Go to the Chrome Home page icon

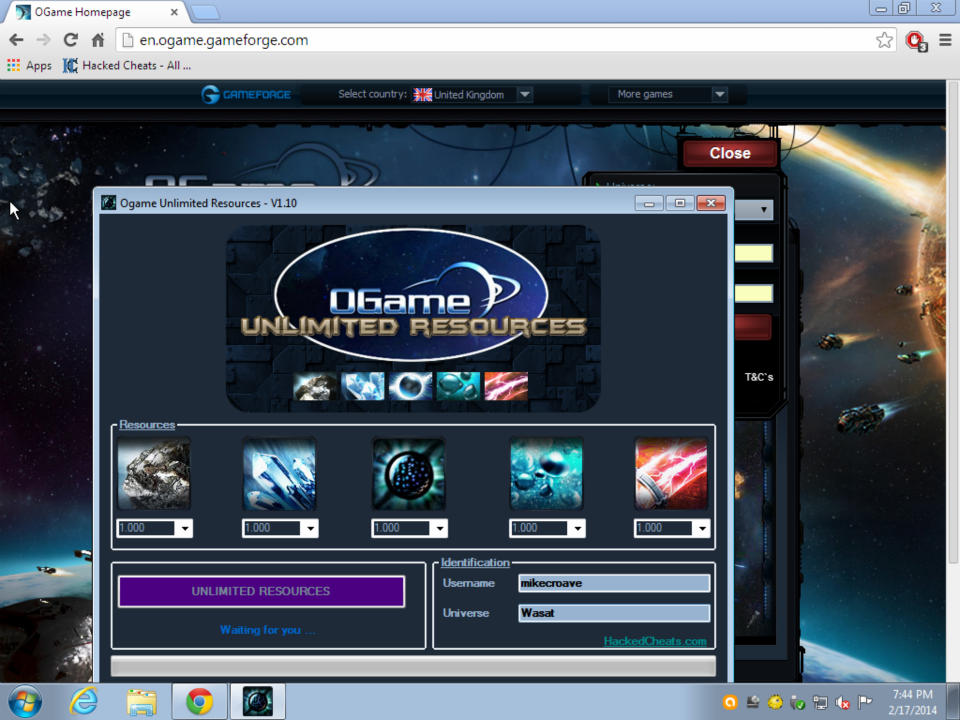[x=98, y=40]
